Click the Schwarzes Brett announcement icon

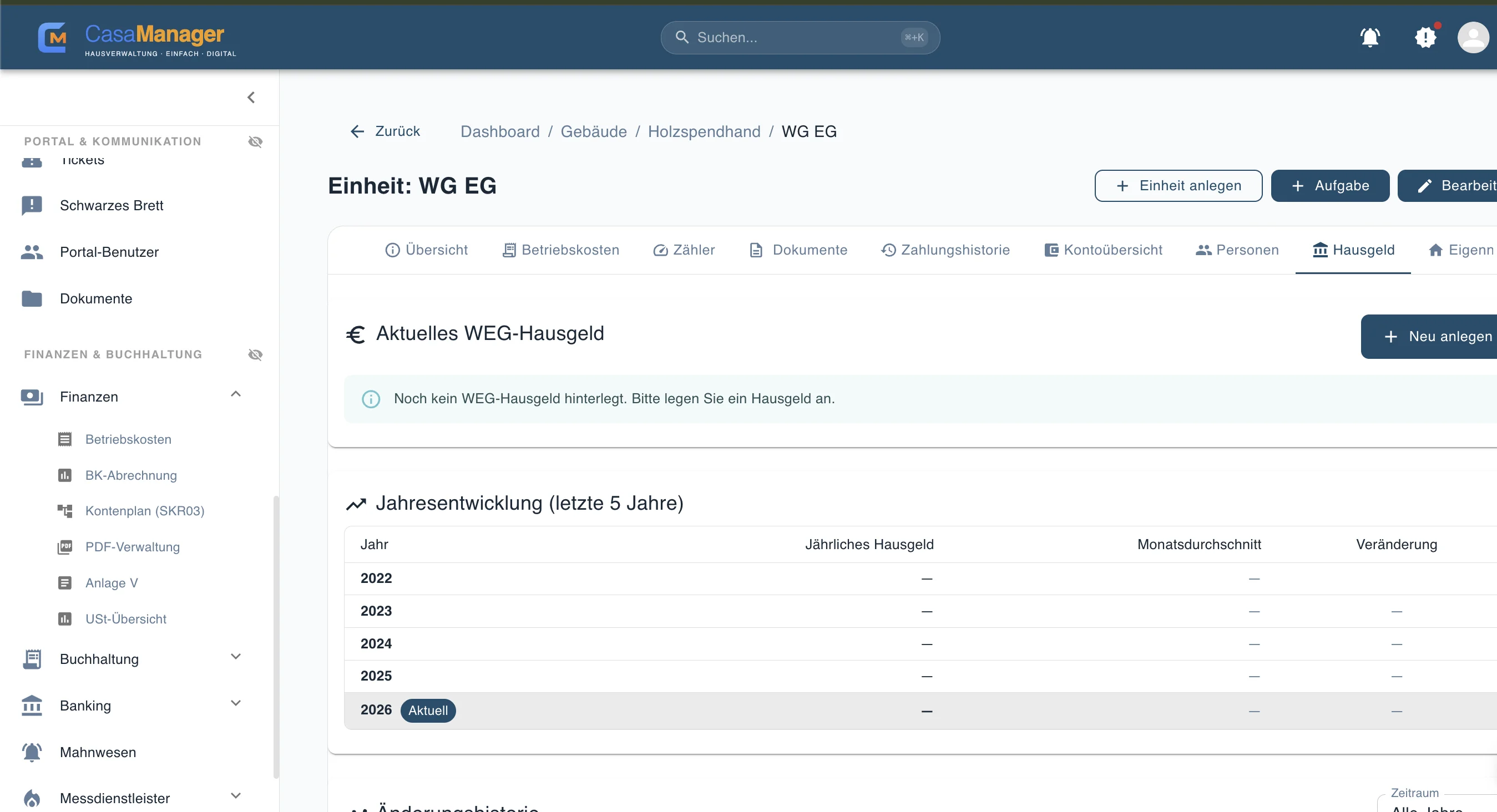pos(32,206)
